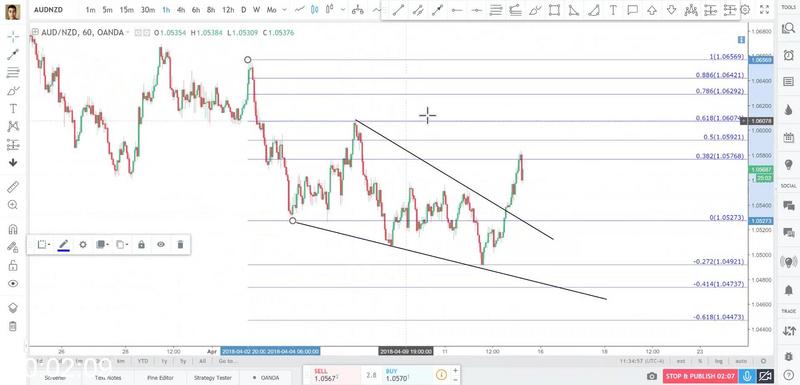Select the Fibonacci tools in left toolbar
Viewport: 800px width, 385px height.
click(13, 72)
